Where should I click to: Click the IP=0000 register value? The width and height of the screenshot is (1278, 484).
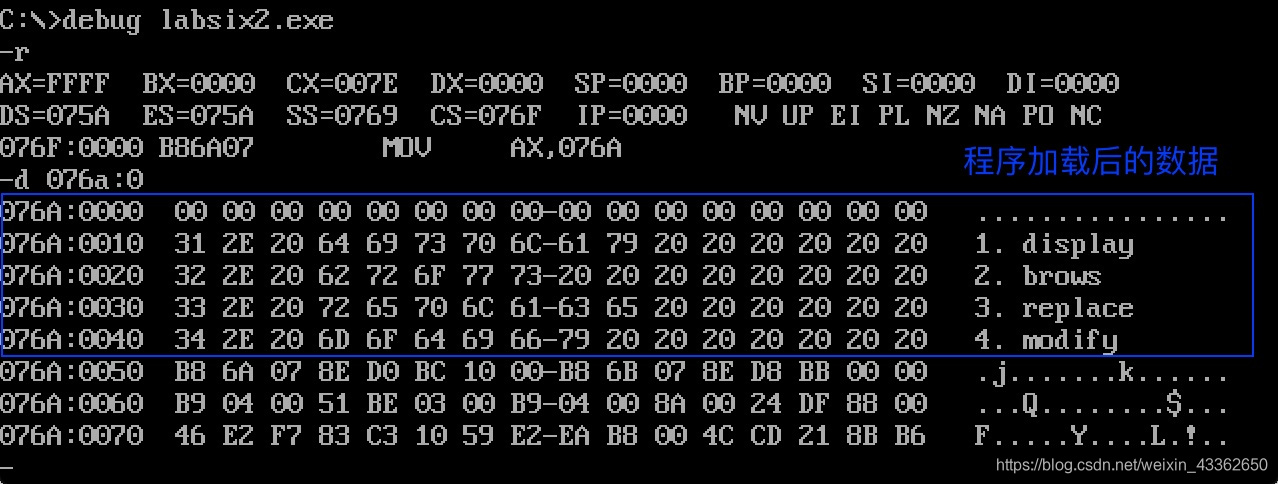(631, 116)
